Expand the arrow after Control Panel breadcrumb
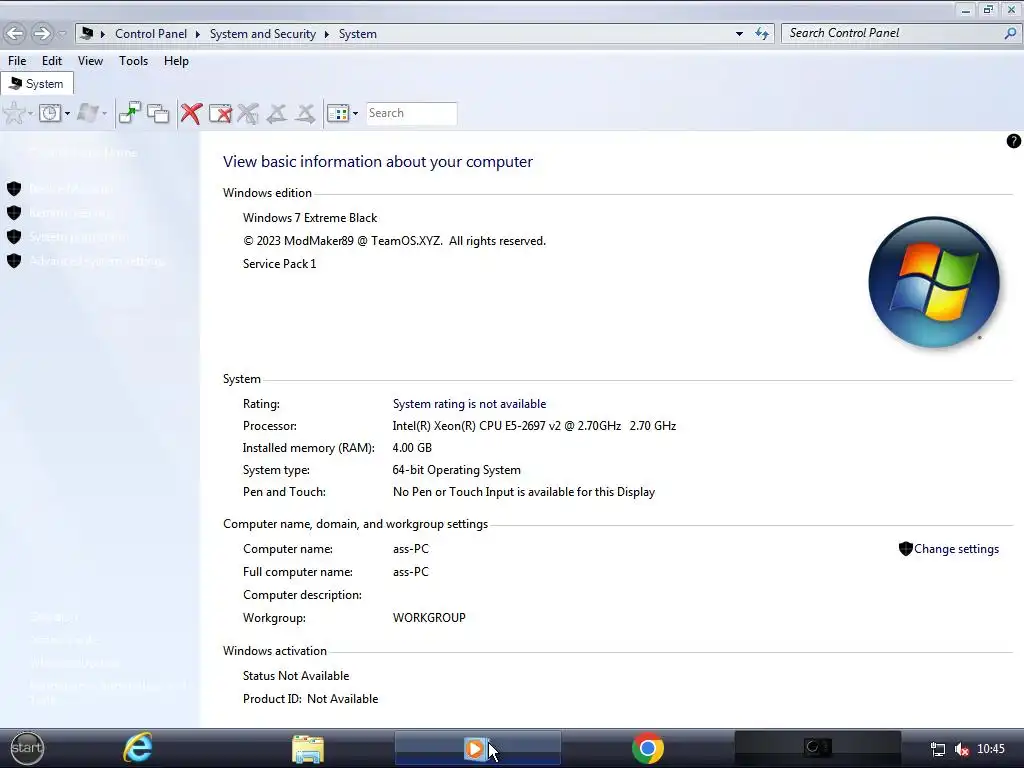The width and height of the screenshot is (1024, 768). [198, 34]
